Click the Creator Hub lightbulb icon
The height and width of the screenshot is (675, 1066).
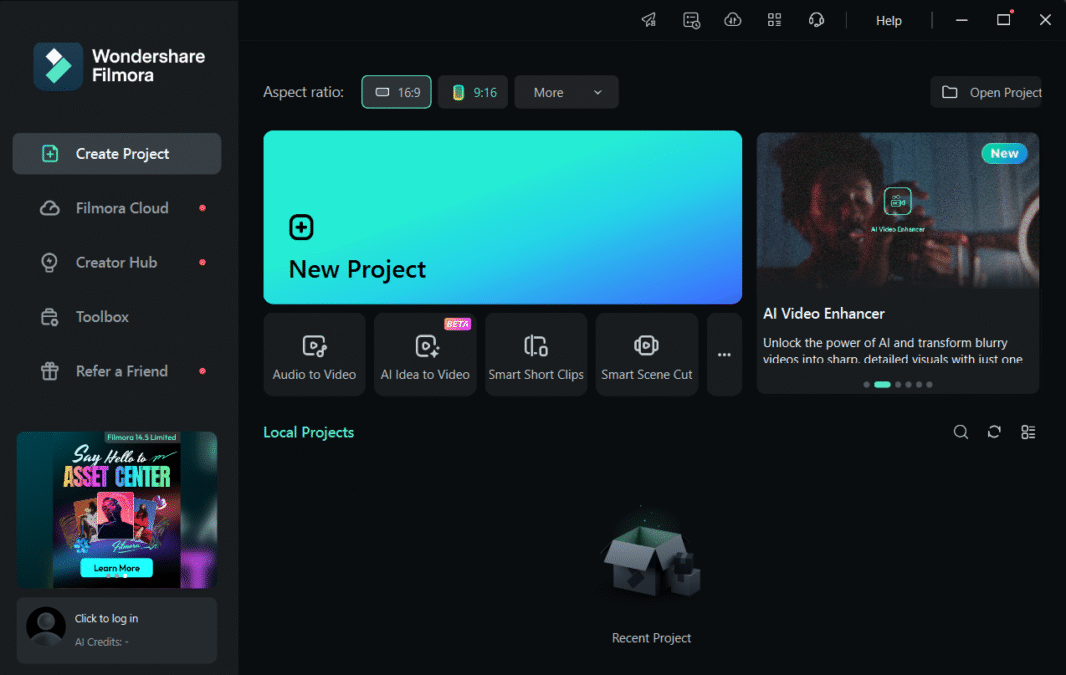pyautogui.click(x=50, y=262)
